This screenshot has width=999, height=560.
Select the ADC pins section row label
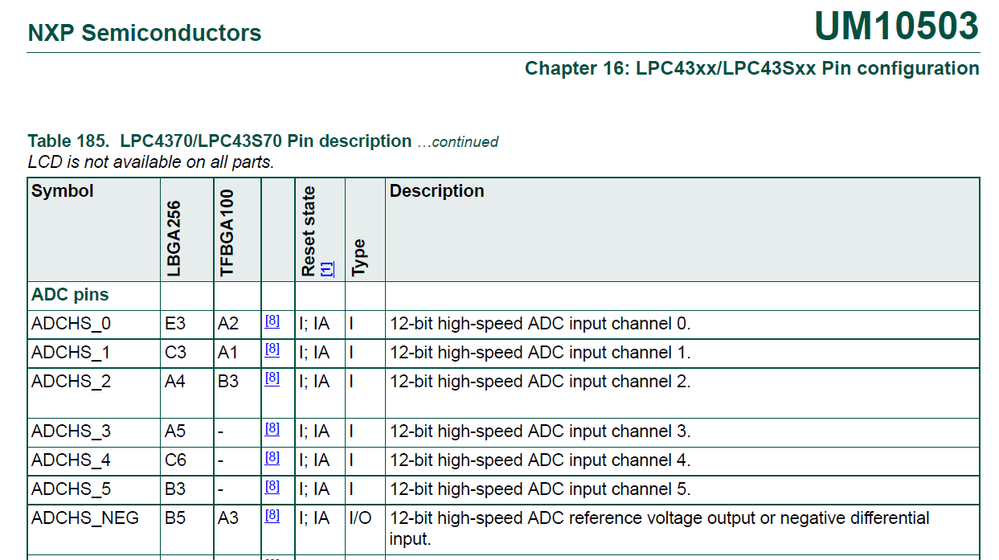click(x=70, y=295)
